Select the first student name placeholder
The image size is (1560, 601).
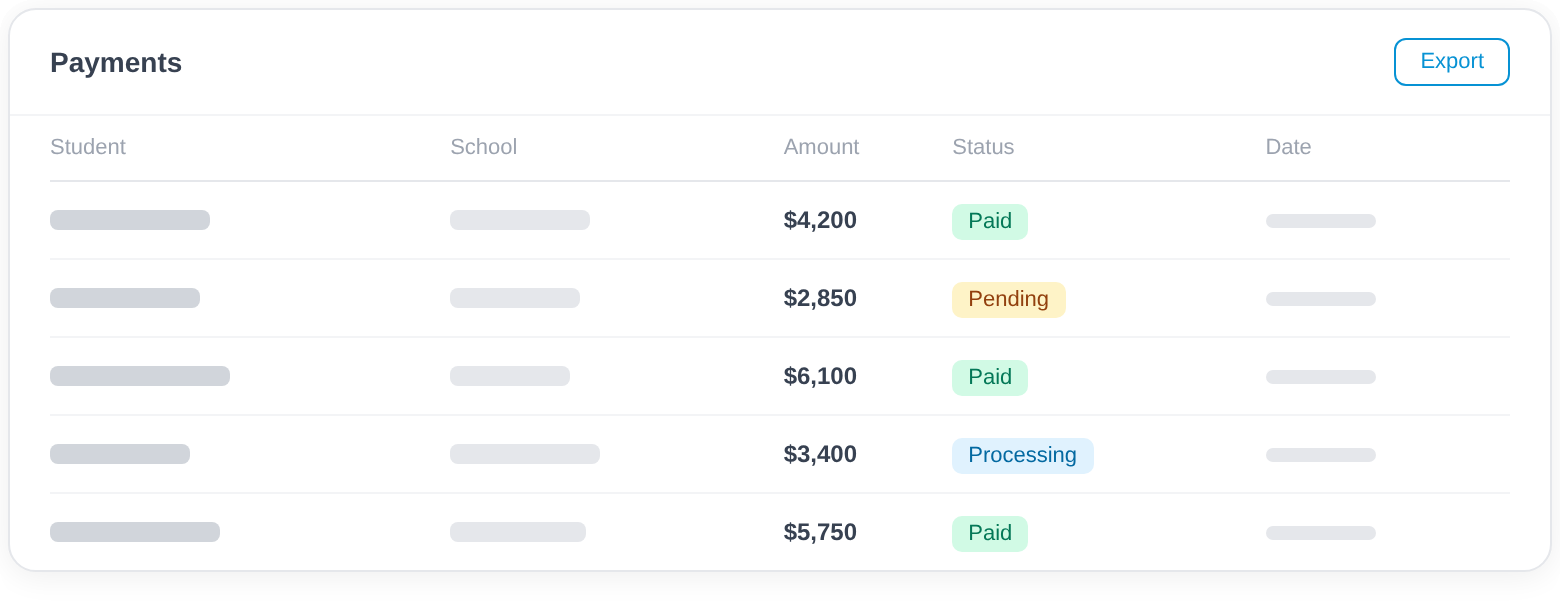click(130, 220)
